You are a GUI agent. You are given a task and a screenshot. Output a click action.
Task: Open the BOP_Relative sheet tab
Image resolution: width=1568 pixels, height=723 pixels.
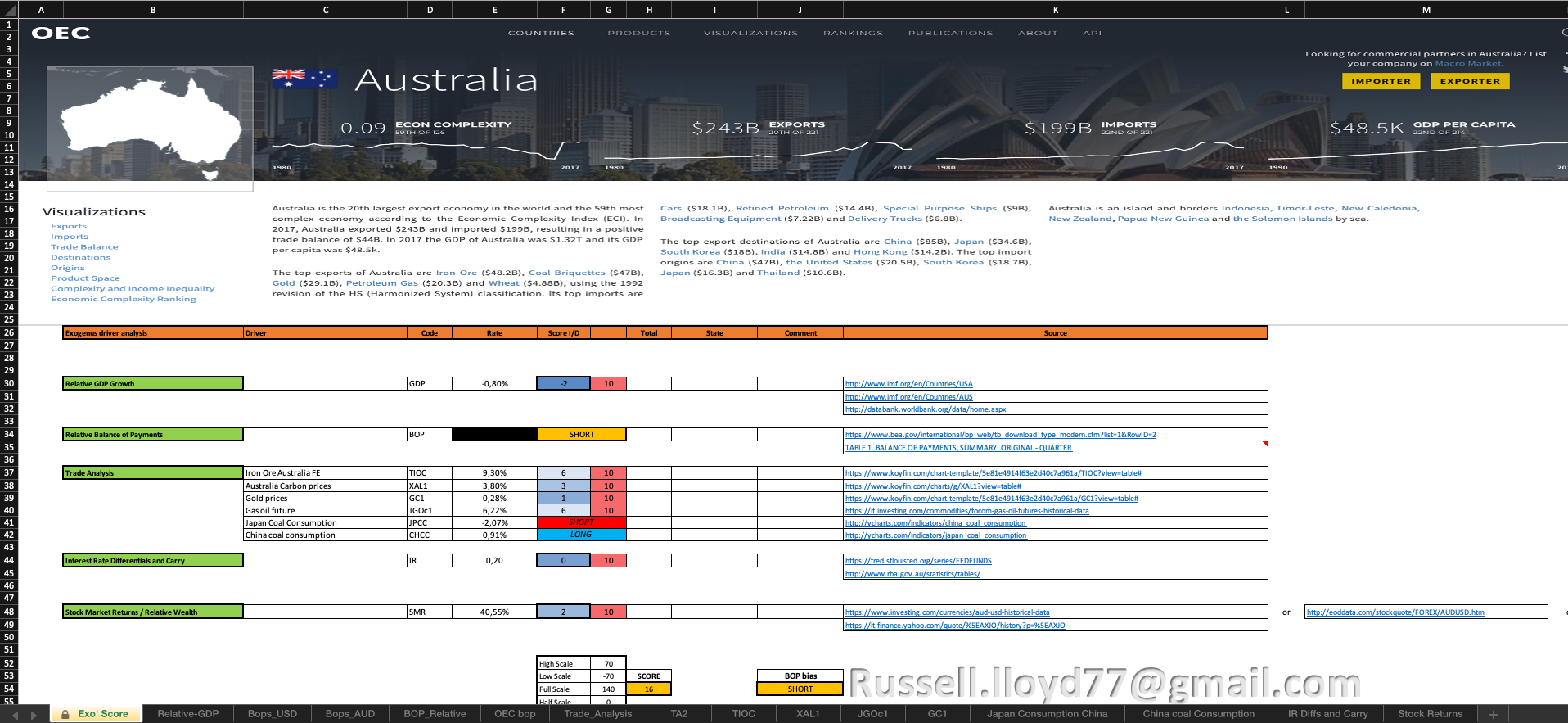435,714
